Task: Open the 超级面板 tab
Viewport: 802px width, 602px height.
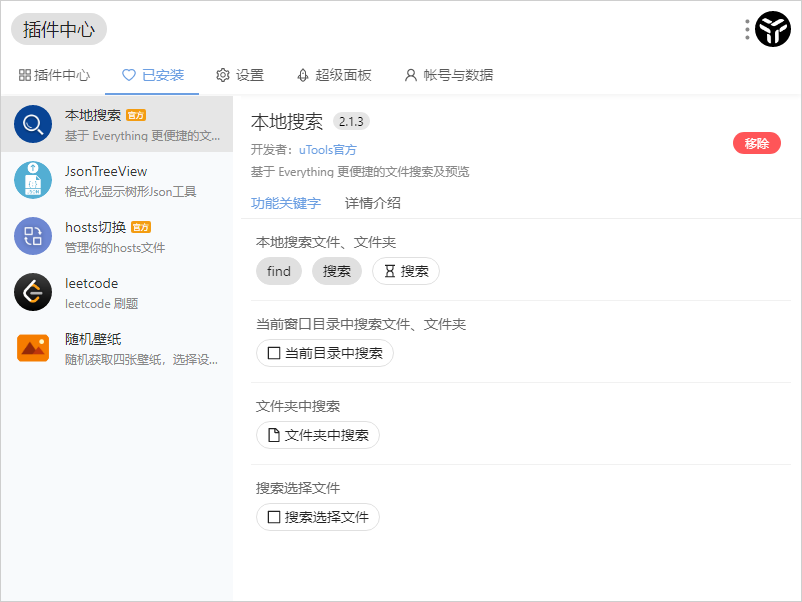Action: pos(334,75)
